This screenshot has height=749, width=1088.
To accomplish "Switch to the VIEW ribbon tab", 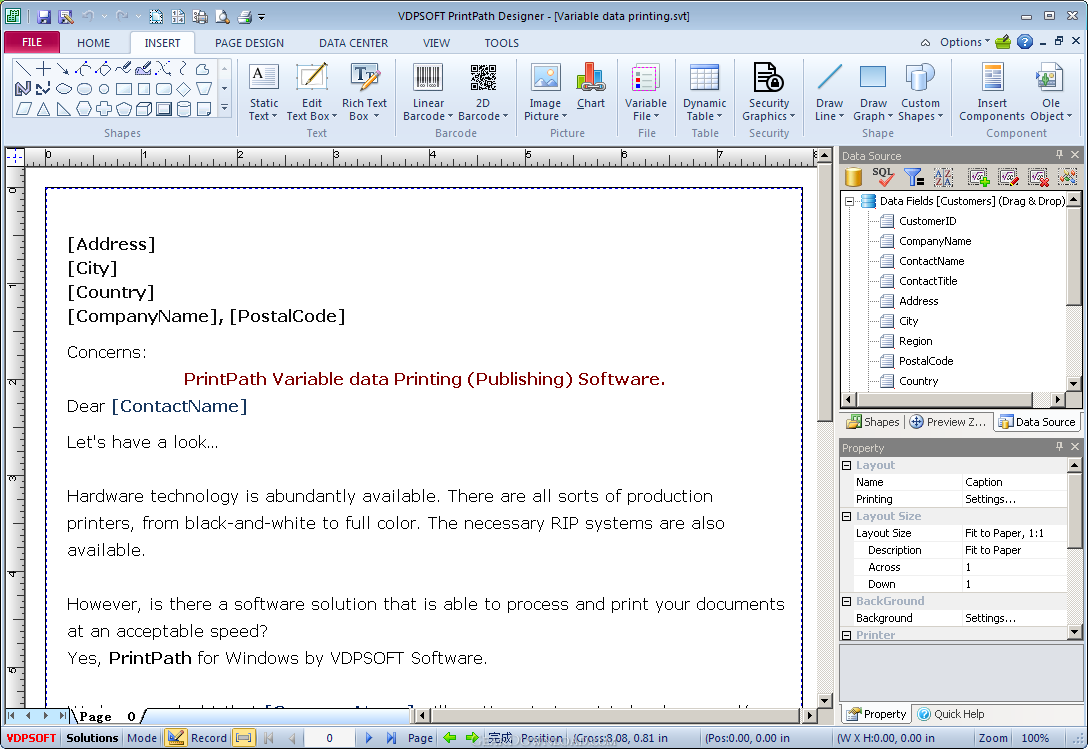I will pyautogui.click(x=436, y=43).
